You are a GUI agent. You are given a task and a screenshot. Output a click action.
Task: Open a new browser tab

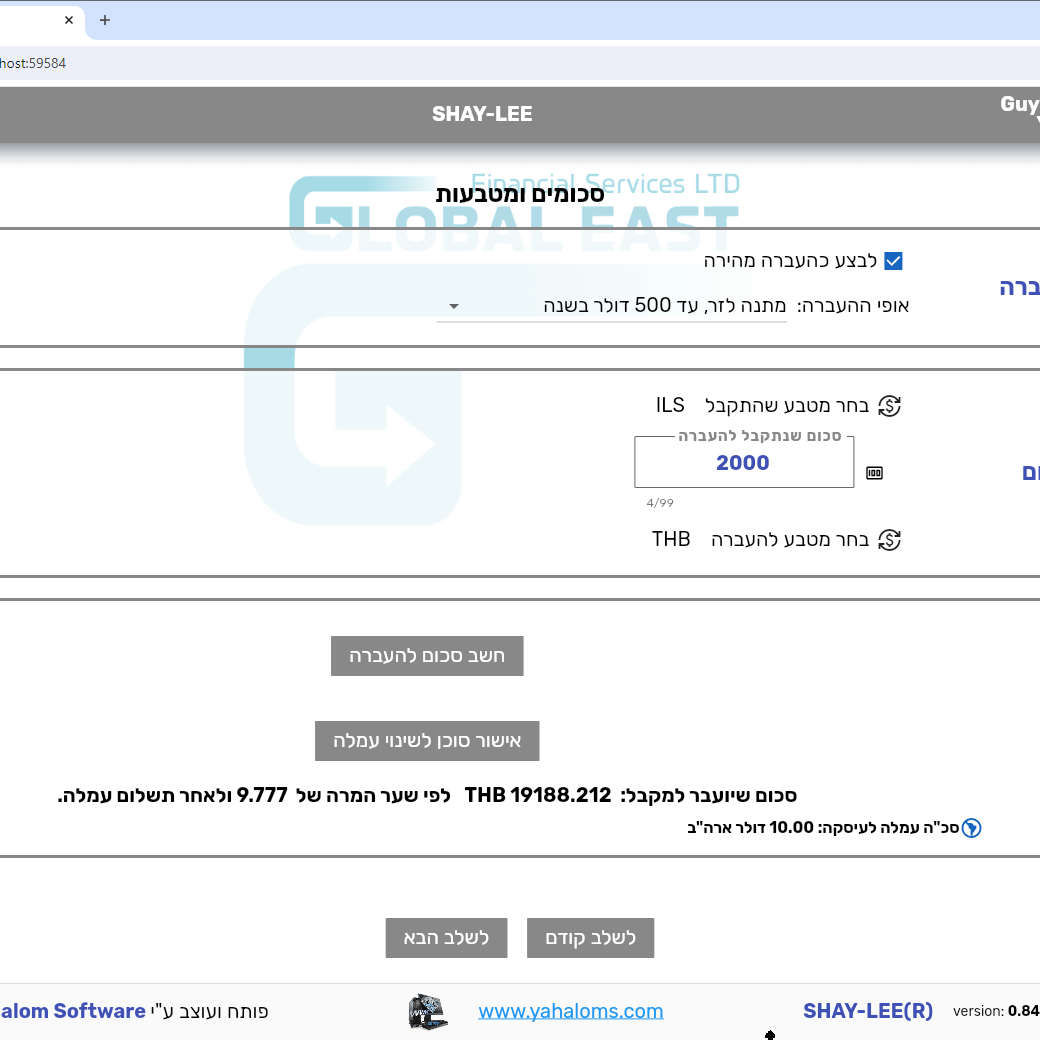[105, 20]
